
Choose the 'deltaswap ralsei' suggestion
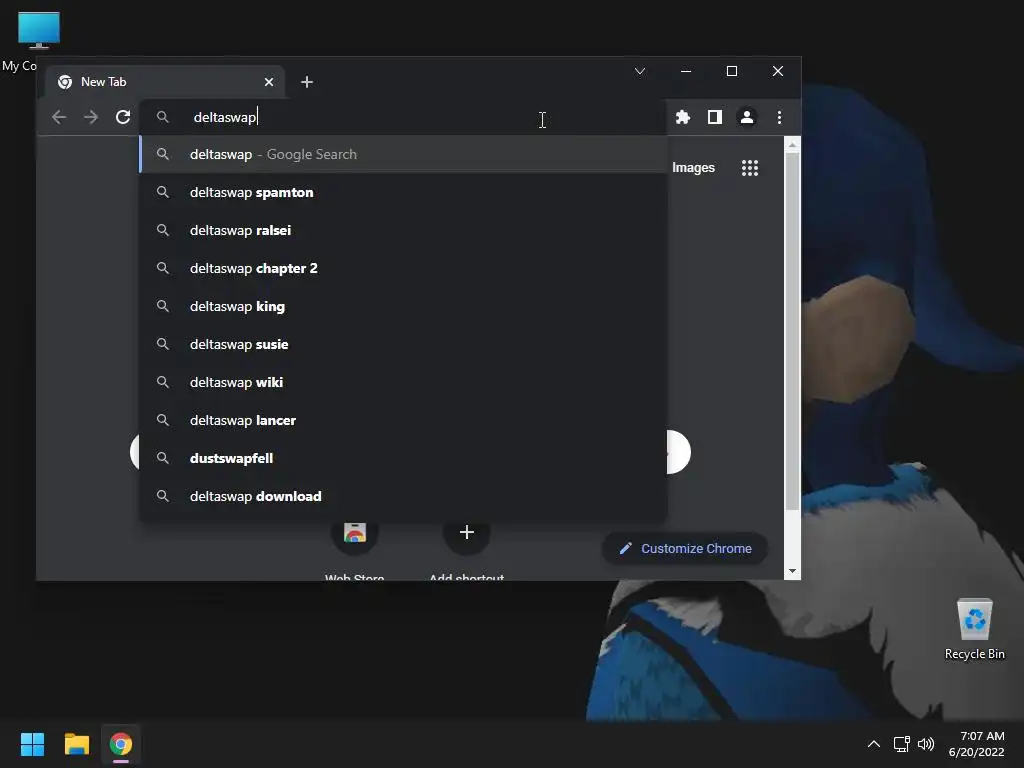pos(404,230)
